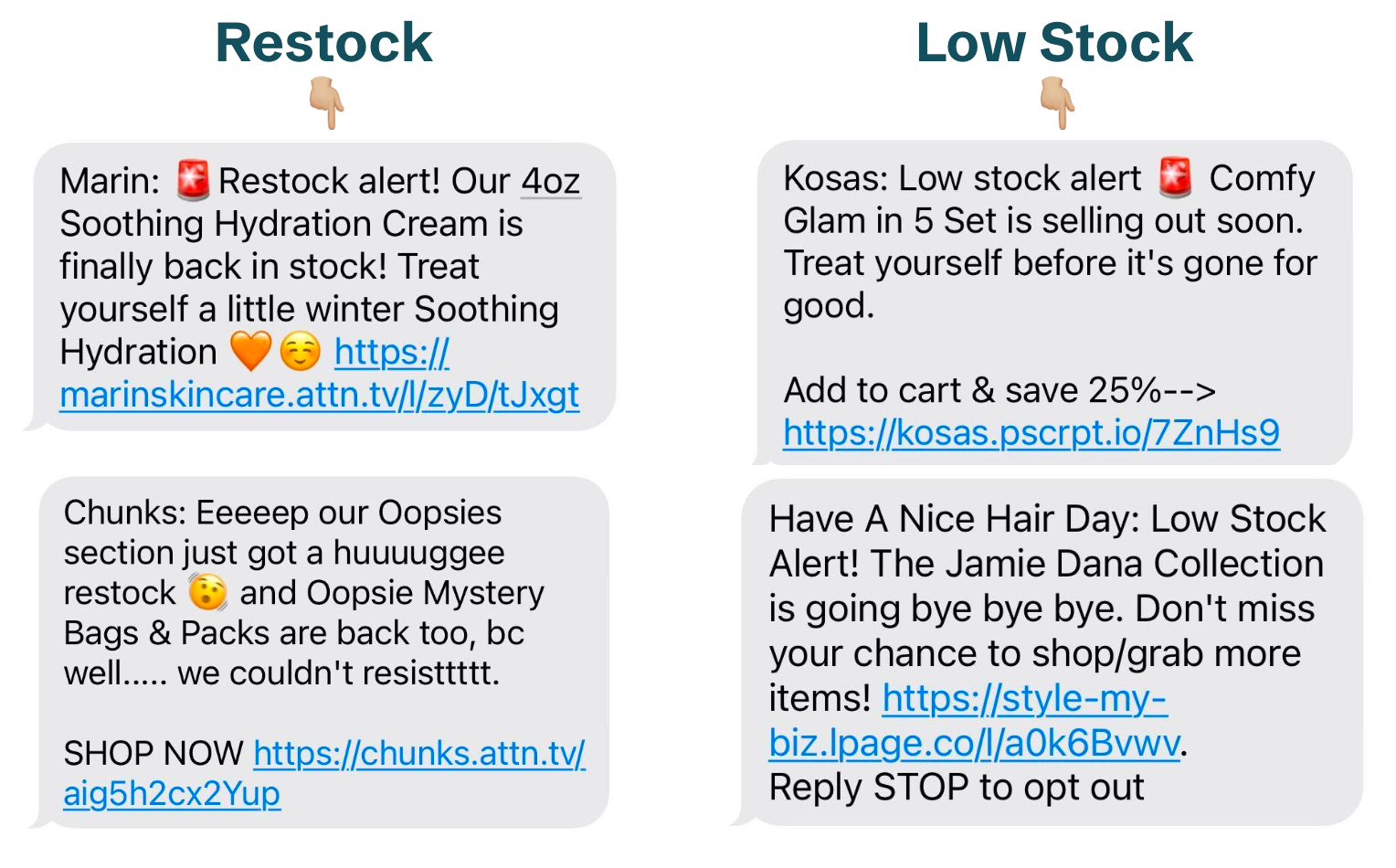The height and width of the screenshot is (868, 1396).
Task: Click the smiling face emoji beside the heart
Action: 301,352
